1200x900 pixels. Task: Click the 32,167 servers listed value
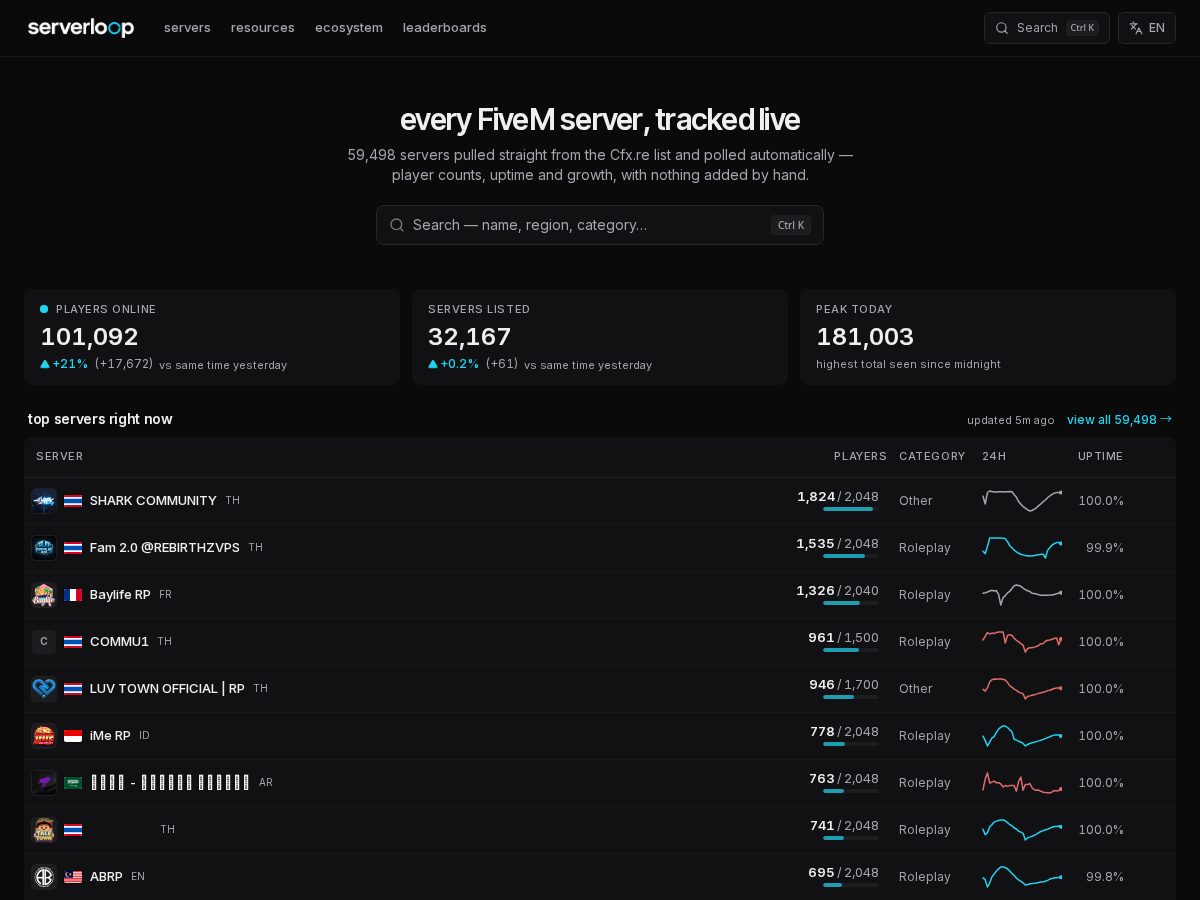(470, 337)
